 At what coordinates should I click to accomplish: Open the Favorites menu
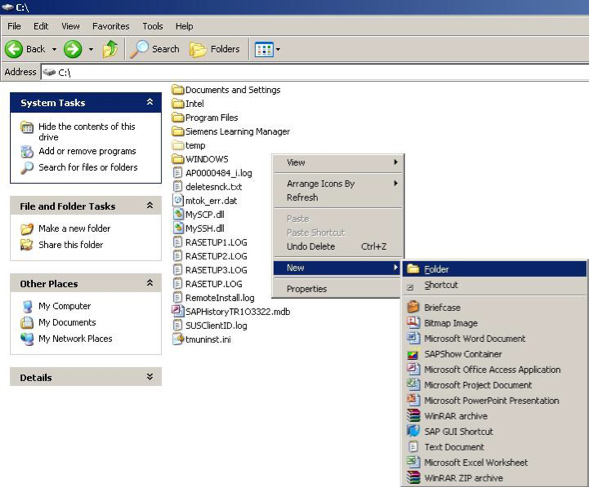coord(111,26)
